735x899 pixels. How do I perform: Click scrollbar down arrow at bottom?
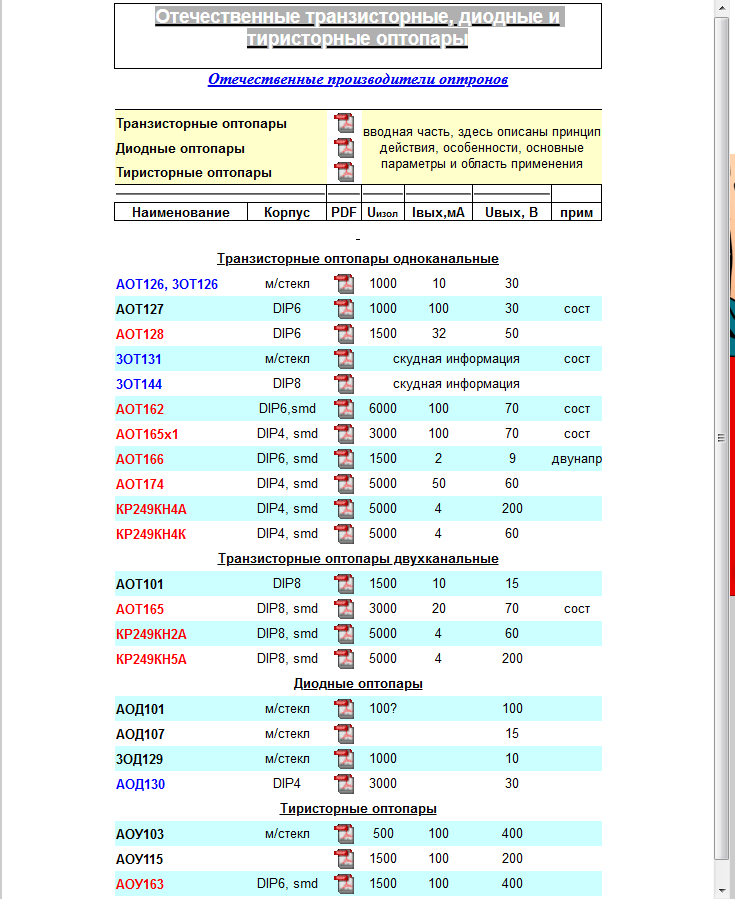(723, 890)
